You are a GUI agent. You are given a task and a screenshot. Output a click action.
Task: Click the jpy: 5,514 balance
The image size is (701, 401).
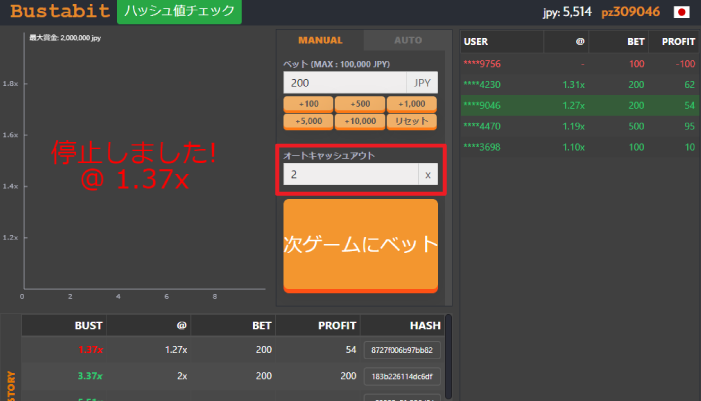pos(567,12)
